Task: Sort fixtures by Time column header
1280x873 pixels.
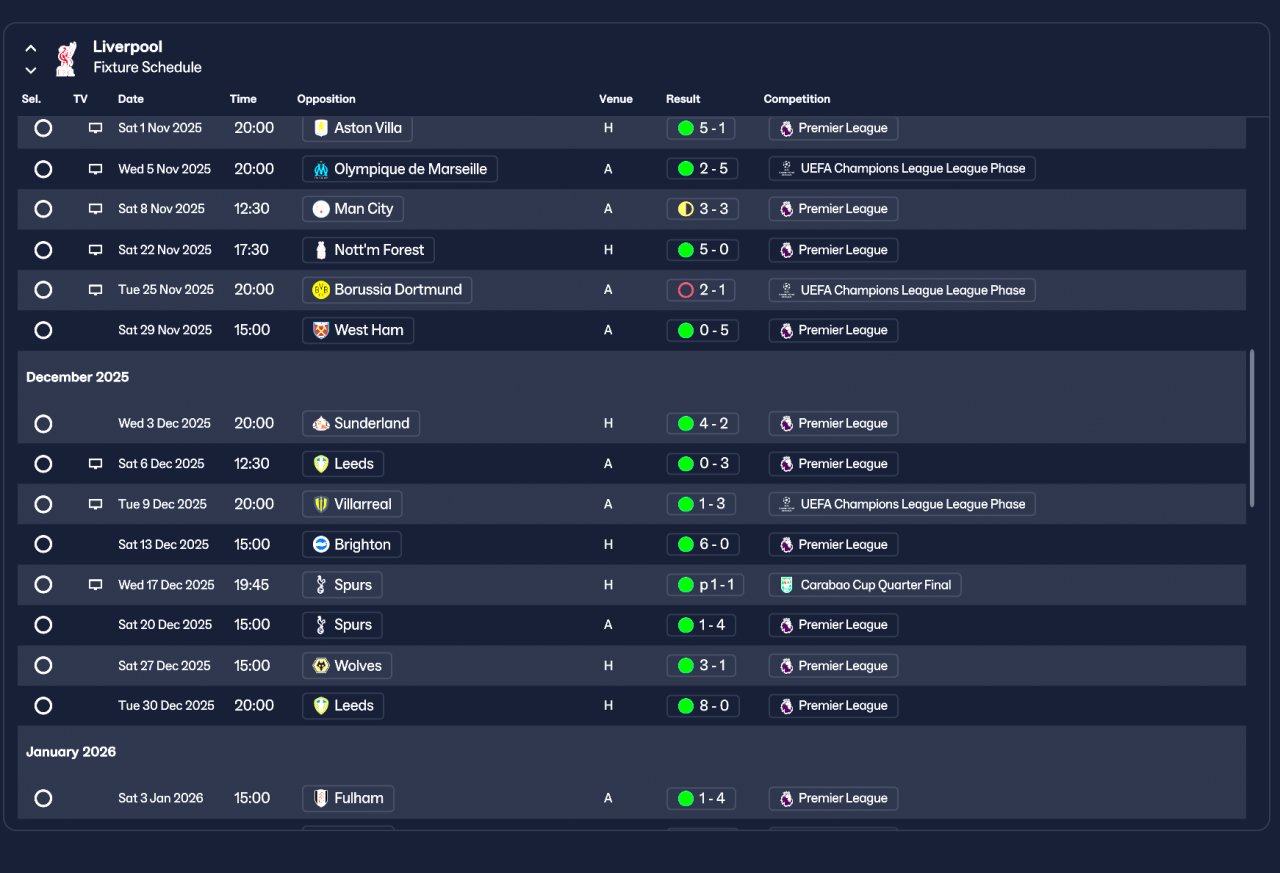Action: coord(243,99)
